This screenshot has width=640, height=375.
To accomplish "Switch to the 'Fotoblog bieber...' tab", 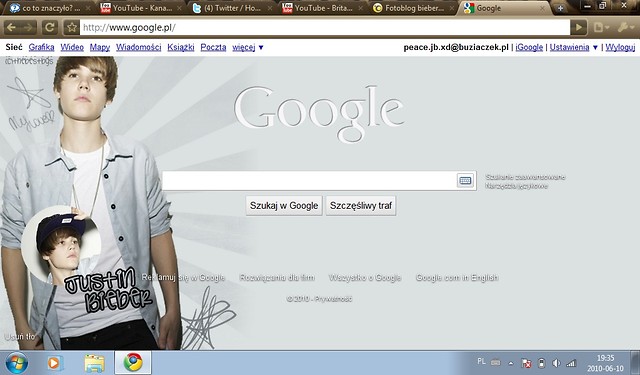I will 413,8.
